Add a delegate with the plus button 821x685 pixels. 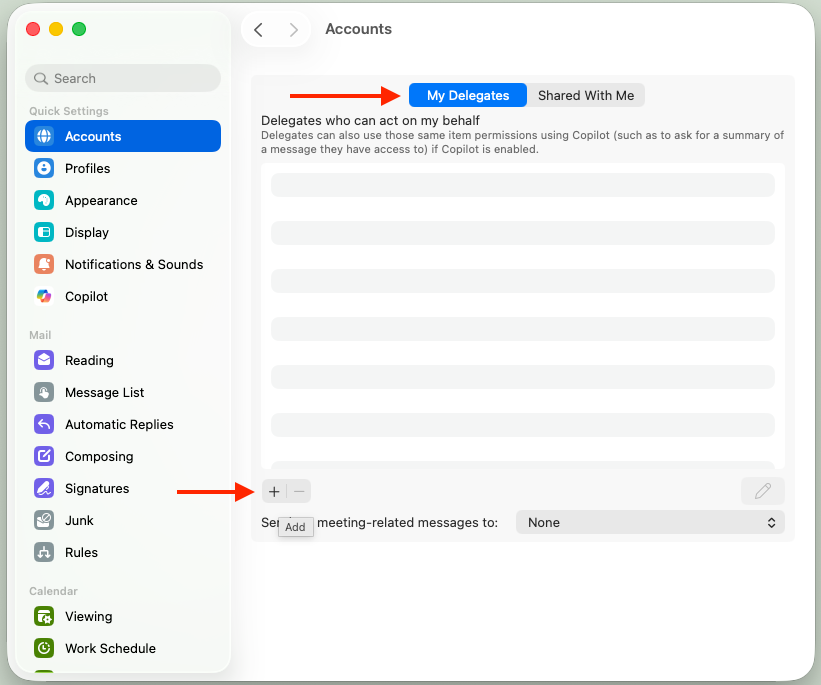coord(274,491)
